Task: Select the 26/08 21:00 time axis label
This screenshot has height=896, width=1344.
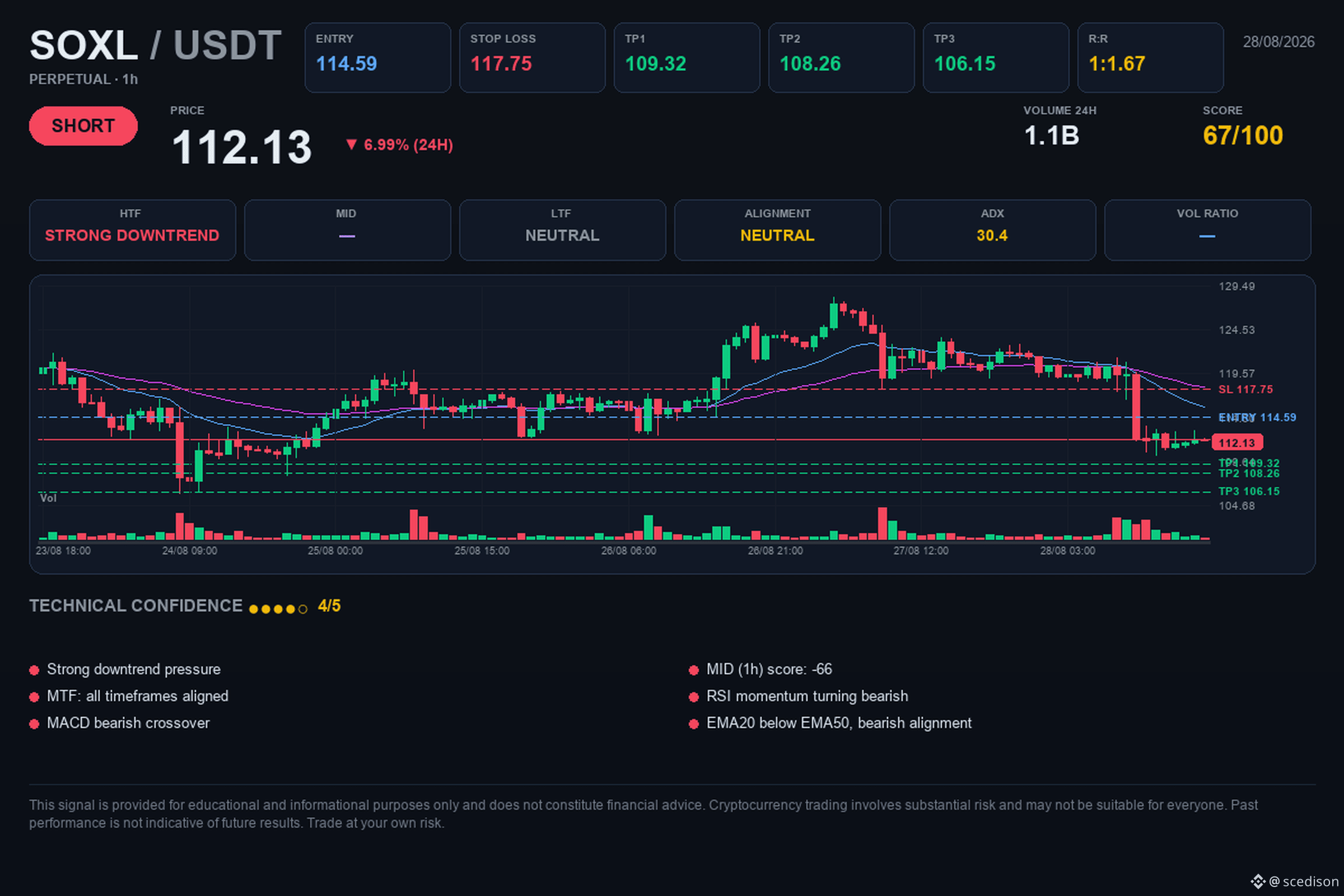Action: point(776,551)
